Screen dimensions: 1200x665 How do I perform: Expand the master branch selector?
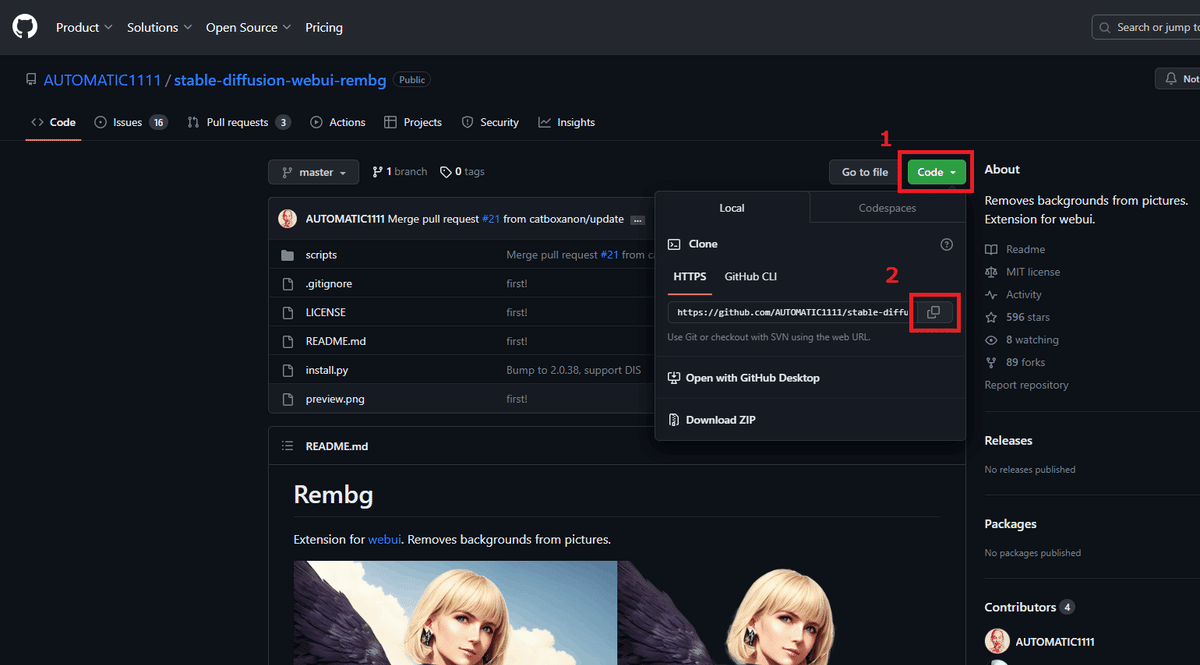coord(313,172)
